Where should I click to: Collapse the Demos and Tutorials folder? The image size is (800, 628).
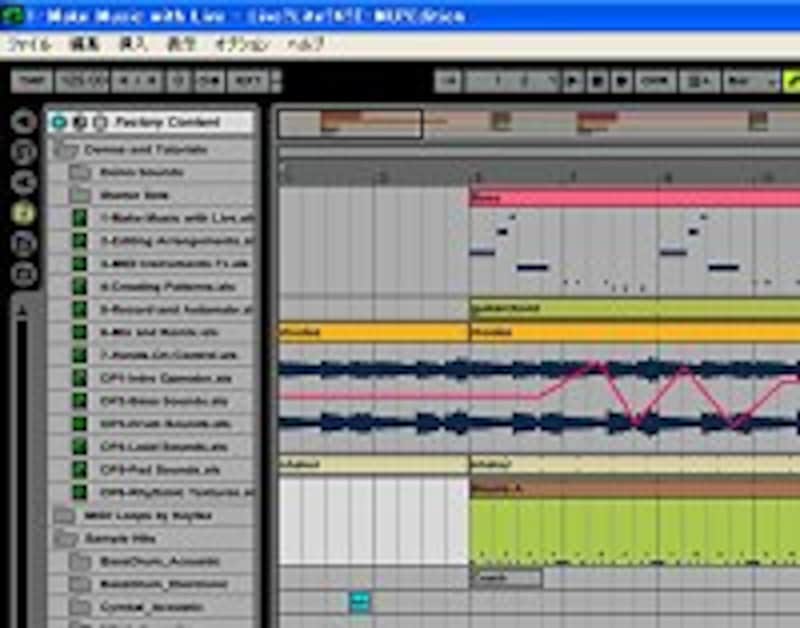pyautogui.click(x=66, y=150)
